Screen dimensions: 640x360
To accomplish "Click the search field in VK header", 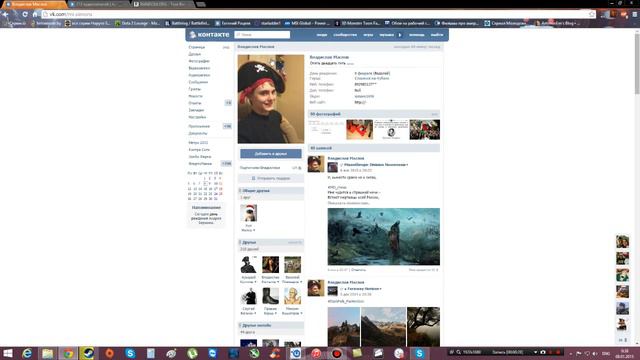I will [262, 35].
